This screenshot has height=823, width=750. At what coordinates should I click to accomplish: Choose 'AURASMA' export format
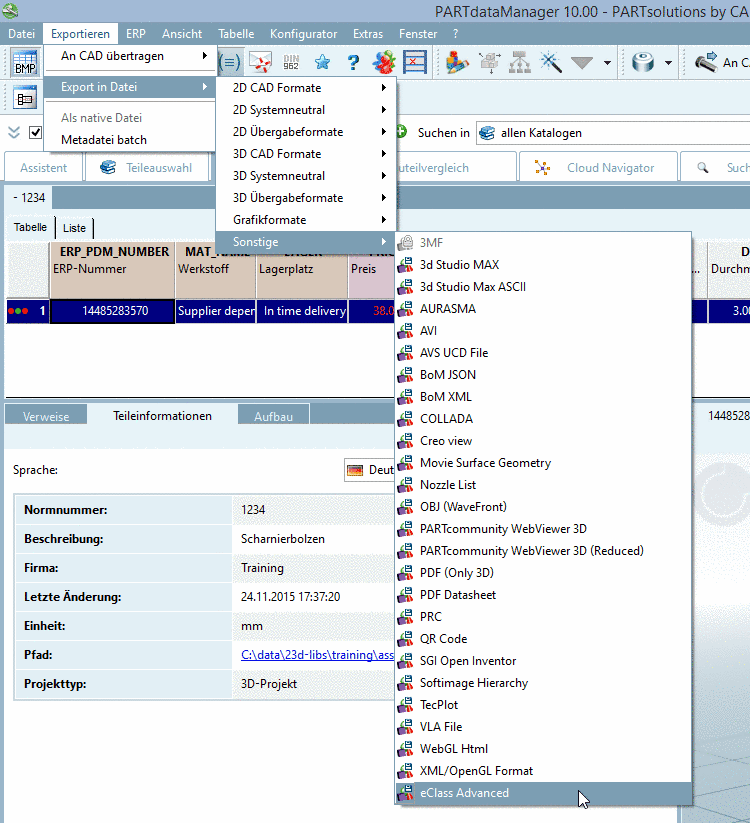[543, 309]
